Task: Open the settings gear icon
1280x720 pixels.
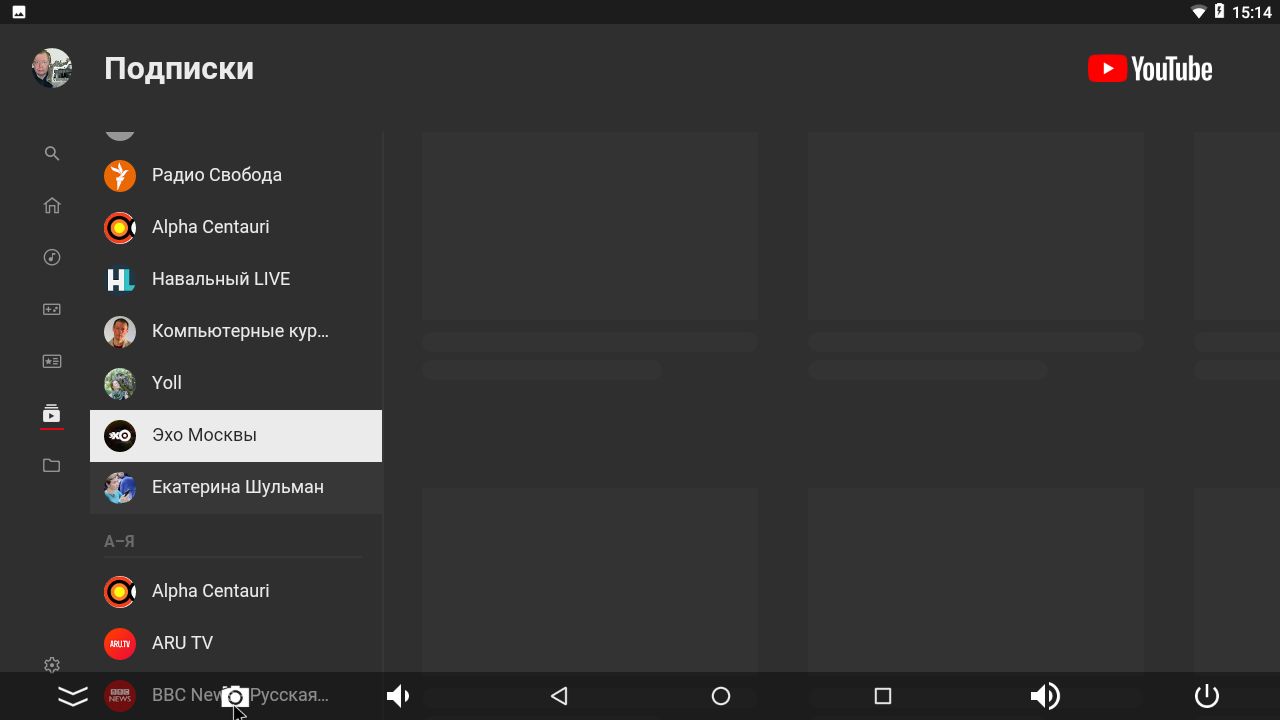Action: 52,665
